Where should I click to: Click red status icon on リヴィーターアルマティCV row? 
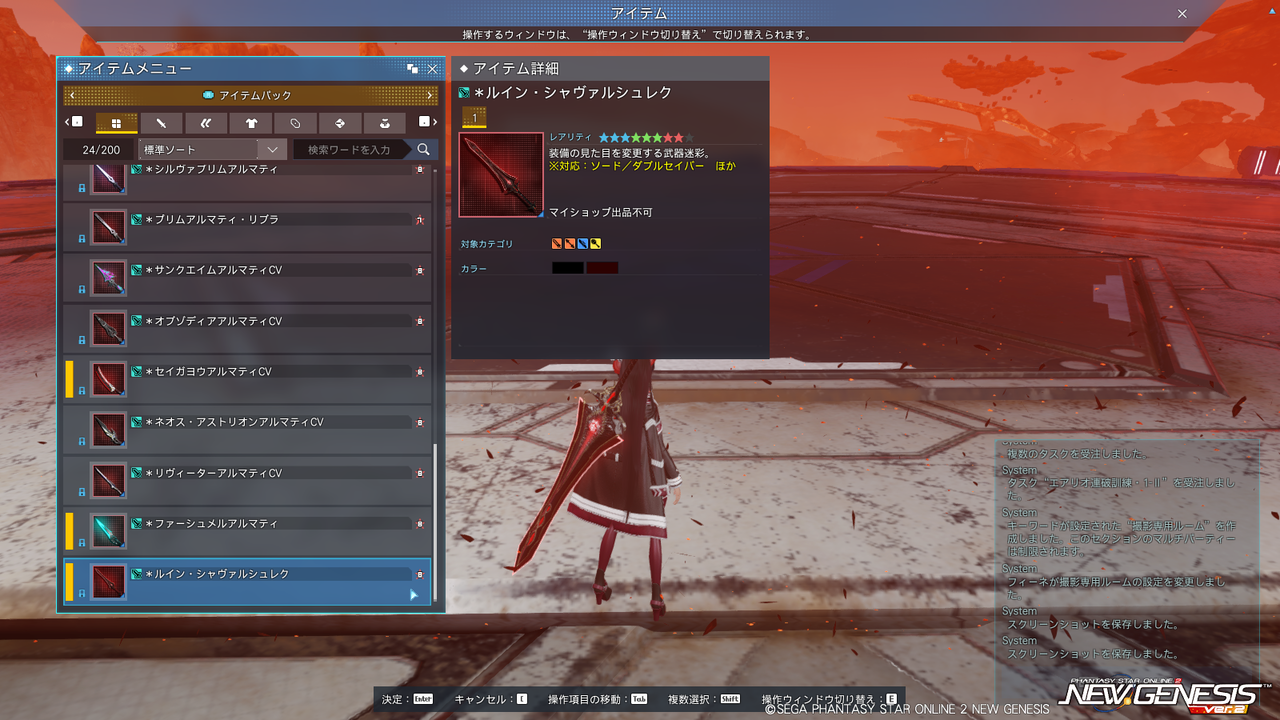coord(420,473)
